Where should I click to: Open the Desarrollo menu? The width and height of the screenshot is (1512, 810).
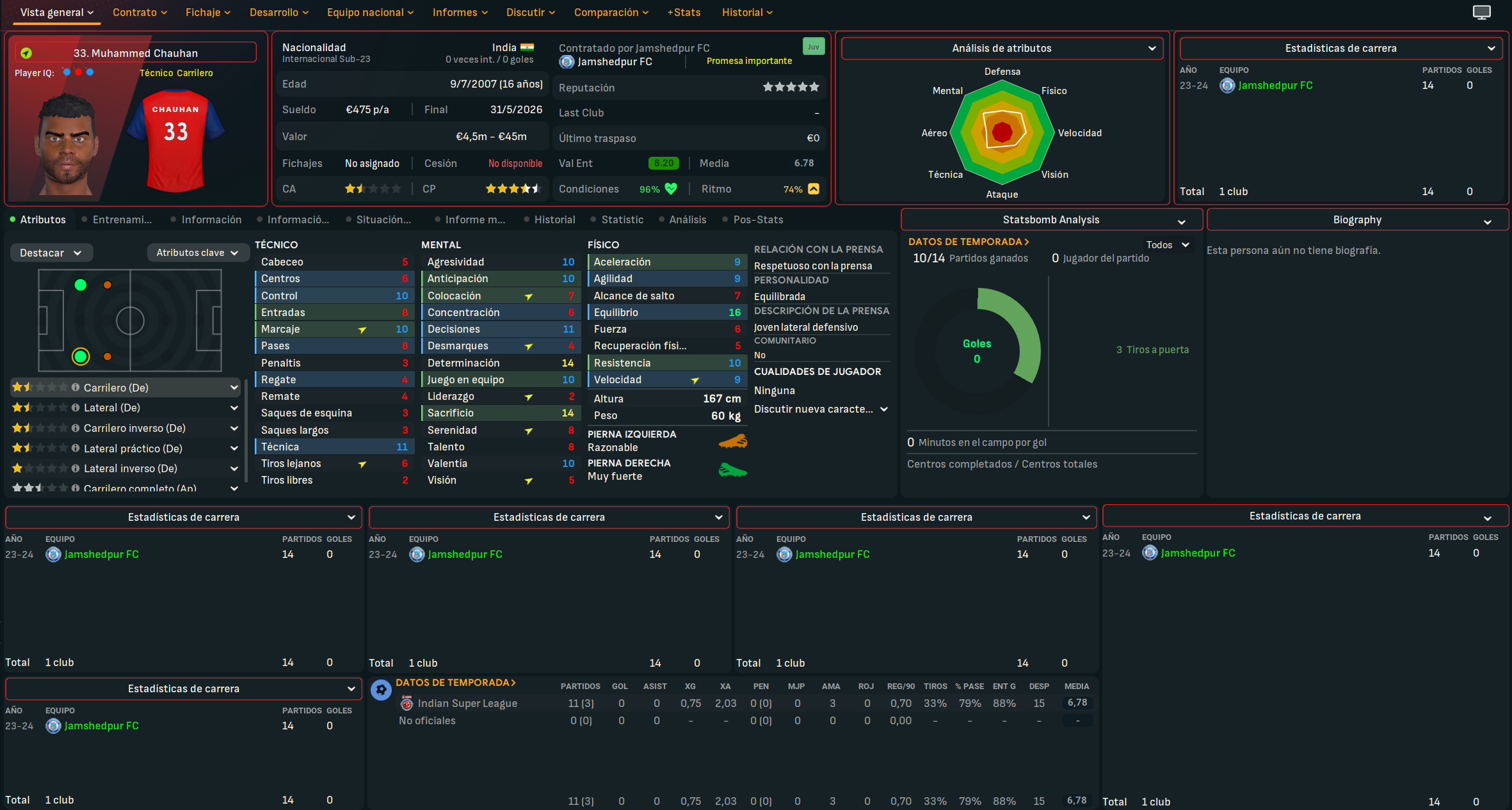(279, 12)
